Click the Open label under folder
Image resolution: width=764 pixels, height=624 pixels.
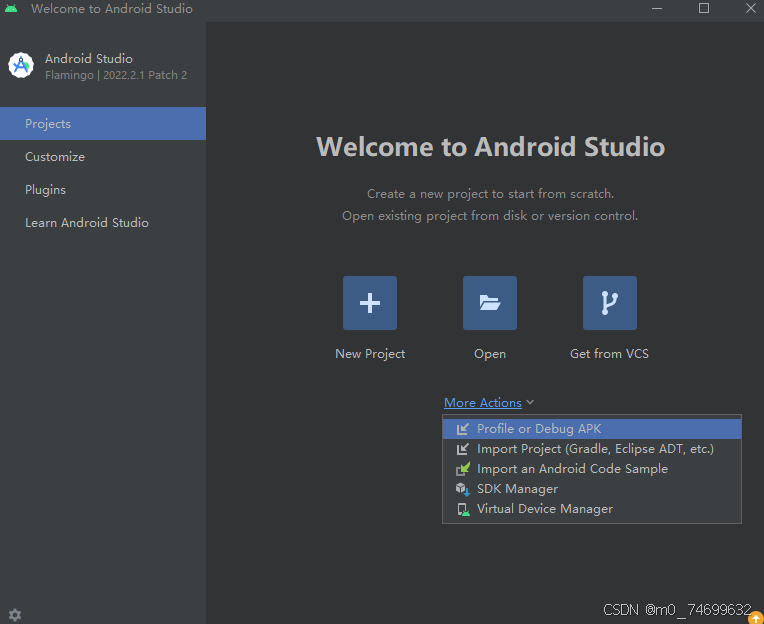click(490, 354)
